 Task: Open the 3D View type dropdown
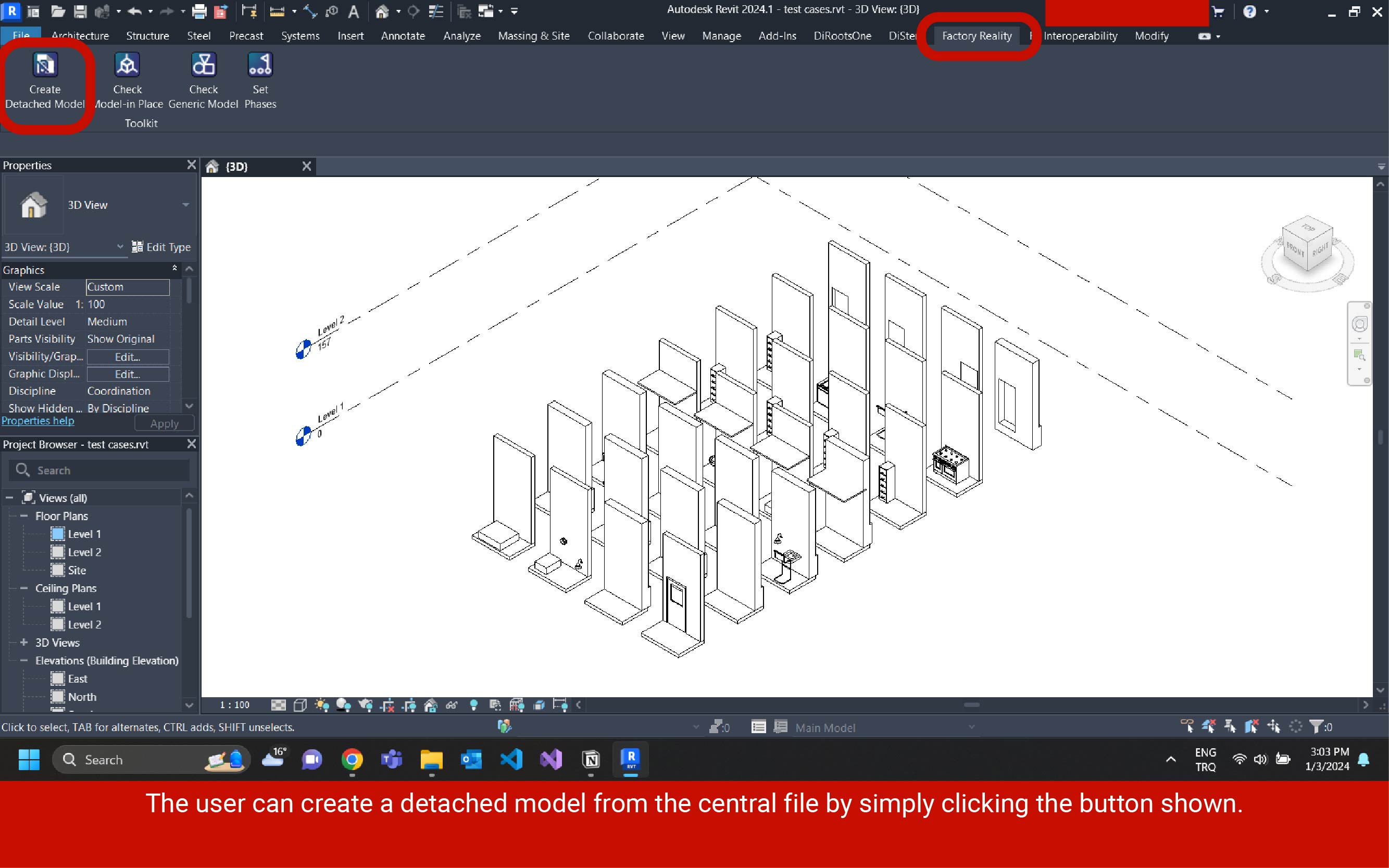tap(185, 205)
